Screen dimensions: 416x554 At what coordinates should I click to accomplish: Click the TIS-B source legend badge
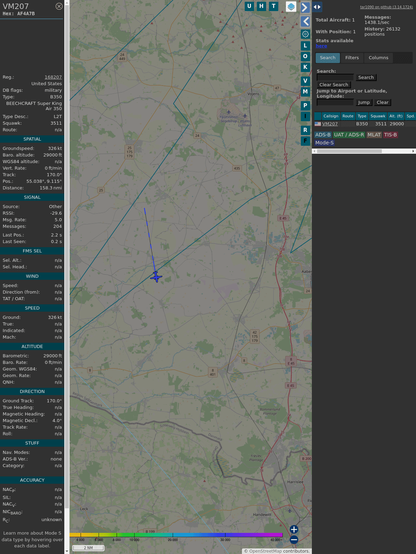tap(390, 135)
